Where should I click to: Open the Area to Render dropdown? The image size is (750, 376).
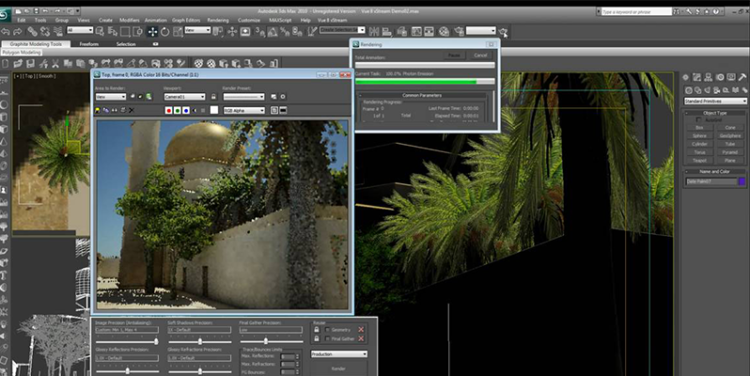(110, 97)
